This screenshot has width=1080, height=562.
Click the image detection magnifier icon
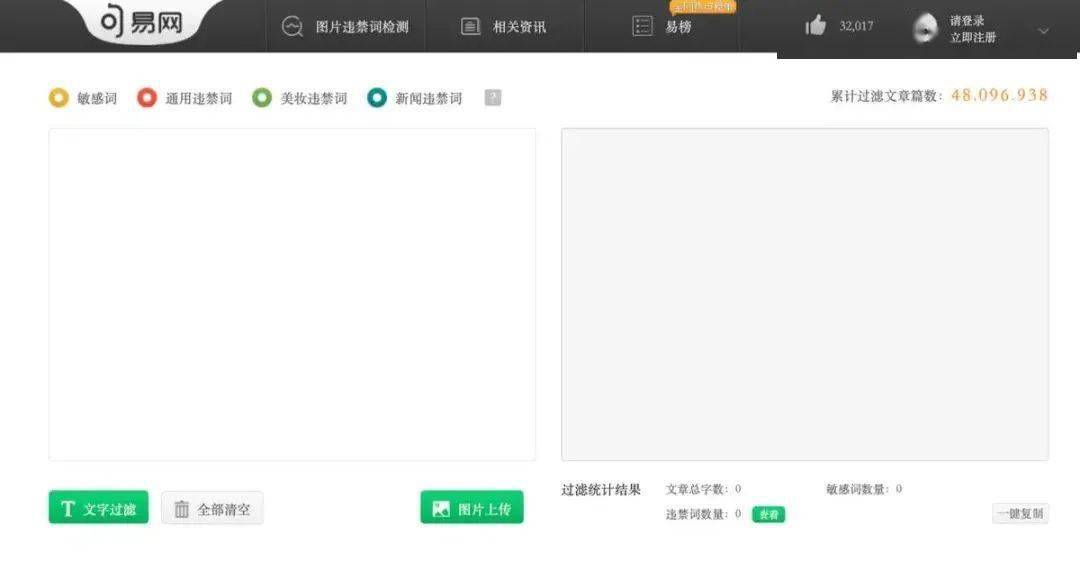click(292, 27)
